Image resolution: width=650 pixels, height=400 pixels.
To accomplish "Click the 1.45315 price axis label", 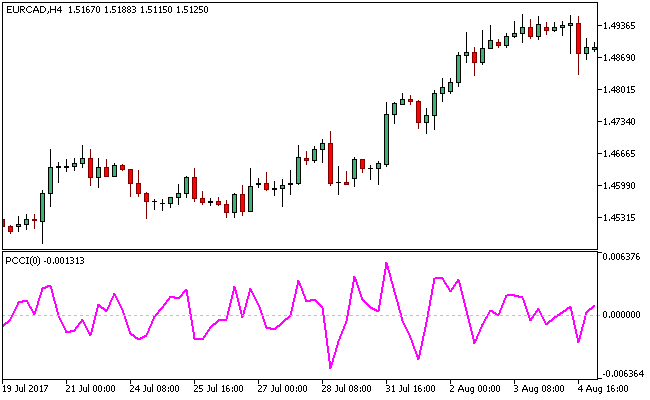I will click(x=618, y=218).
